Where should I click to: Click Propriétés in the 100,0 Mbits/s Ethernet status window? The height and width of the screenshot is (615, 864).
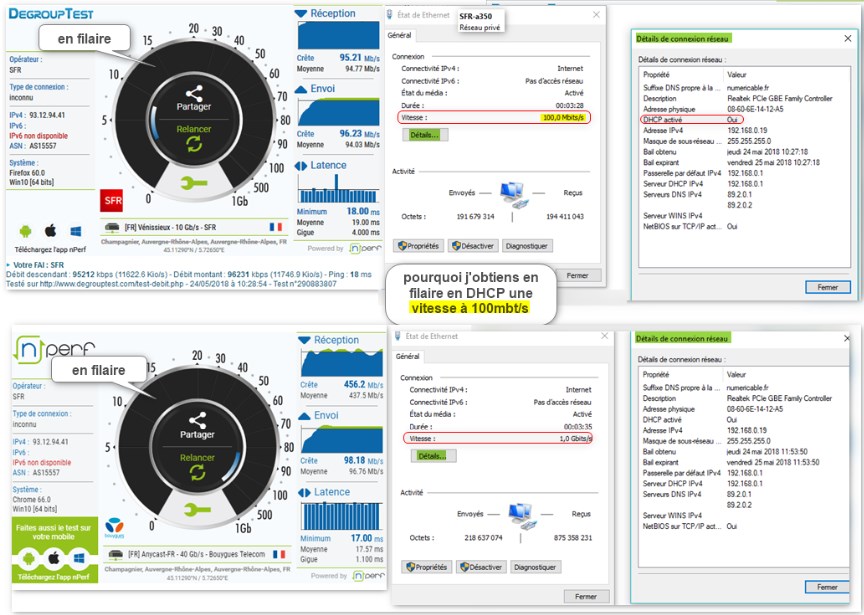pyautogui.click(x=419, y=246)
